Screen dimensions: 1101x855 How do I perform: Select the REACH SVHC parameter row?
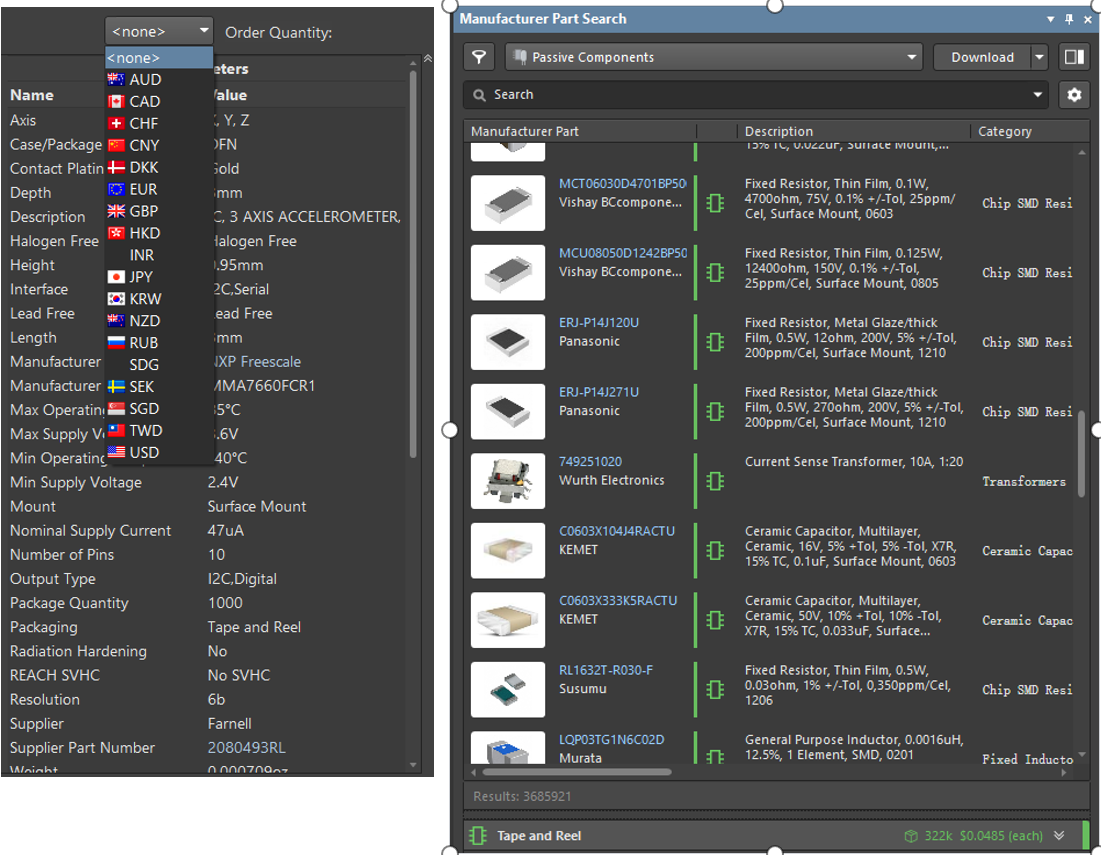[x=206, y=675]
